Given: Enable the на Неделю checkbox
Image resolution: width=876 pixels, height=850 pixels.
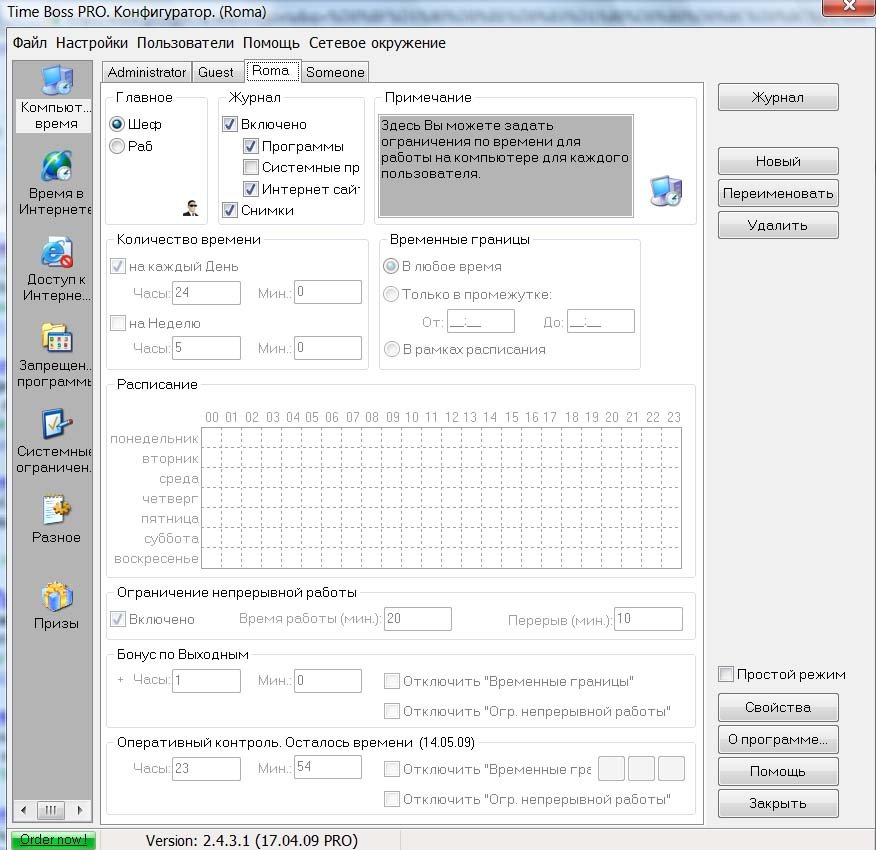Looking at the screenshot, I should tap(117, 323).
